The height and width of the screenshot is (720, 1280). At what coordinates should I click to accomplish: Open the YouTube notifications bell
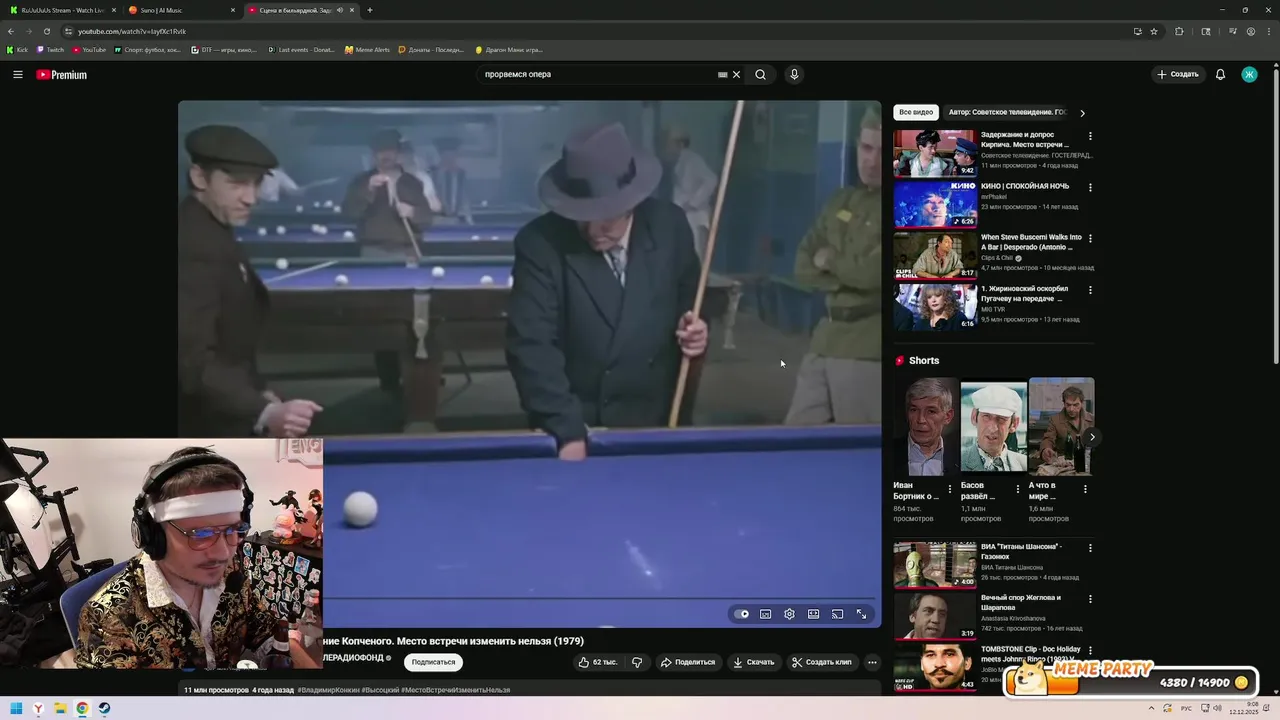1220,74
